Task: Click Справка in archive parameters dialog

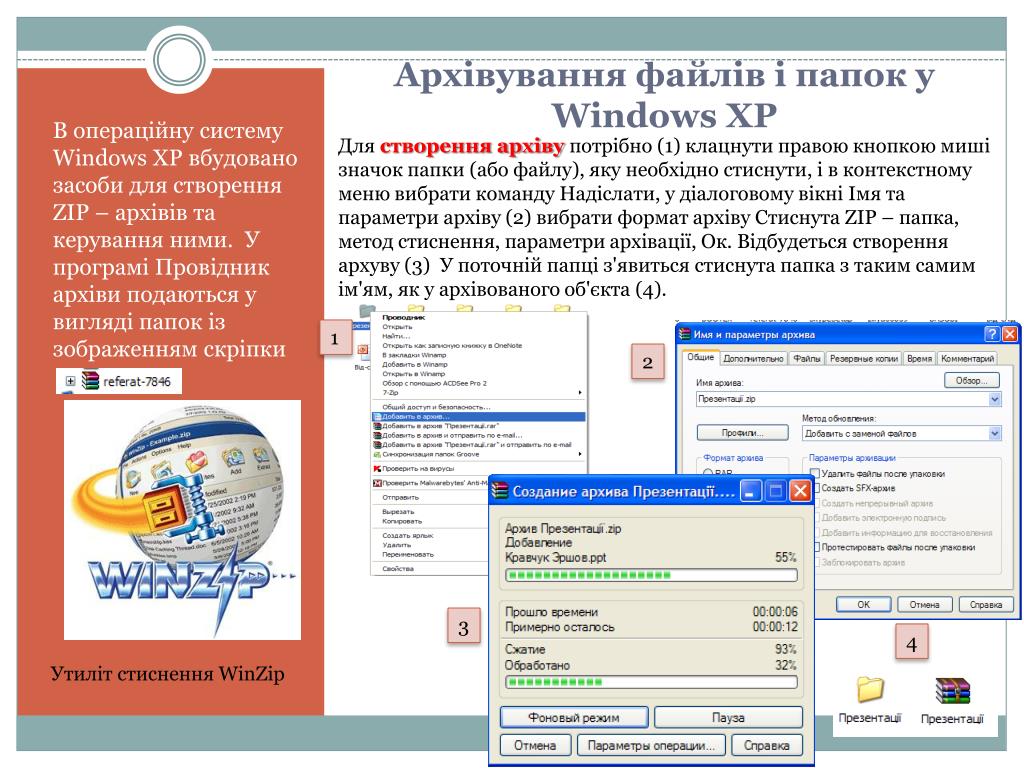Action: point(985,605)
